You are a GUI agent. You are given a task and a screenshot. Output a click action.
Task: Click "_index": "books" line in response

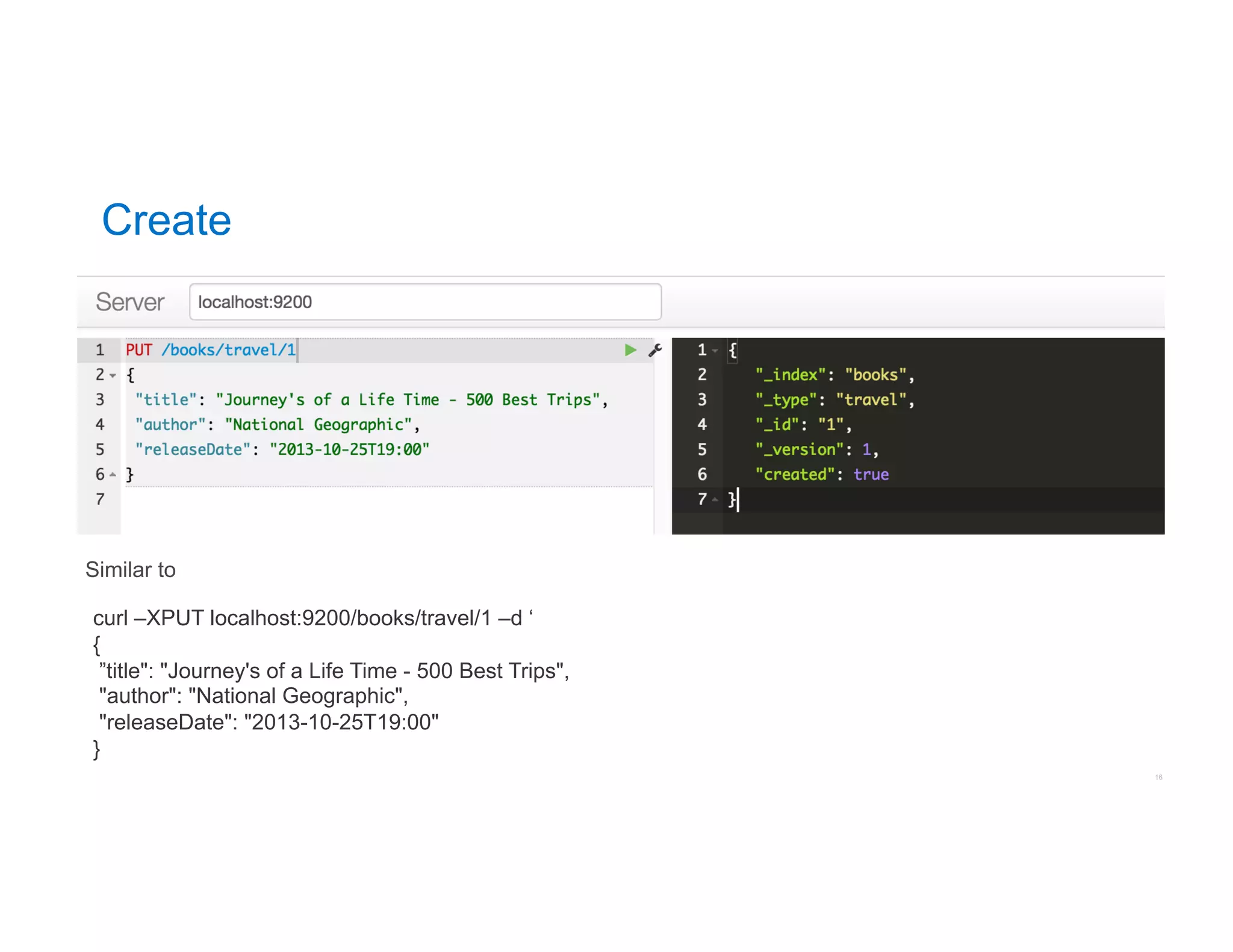pos(834,375)
